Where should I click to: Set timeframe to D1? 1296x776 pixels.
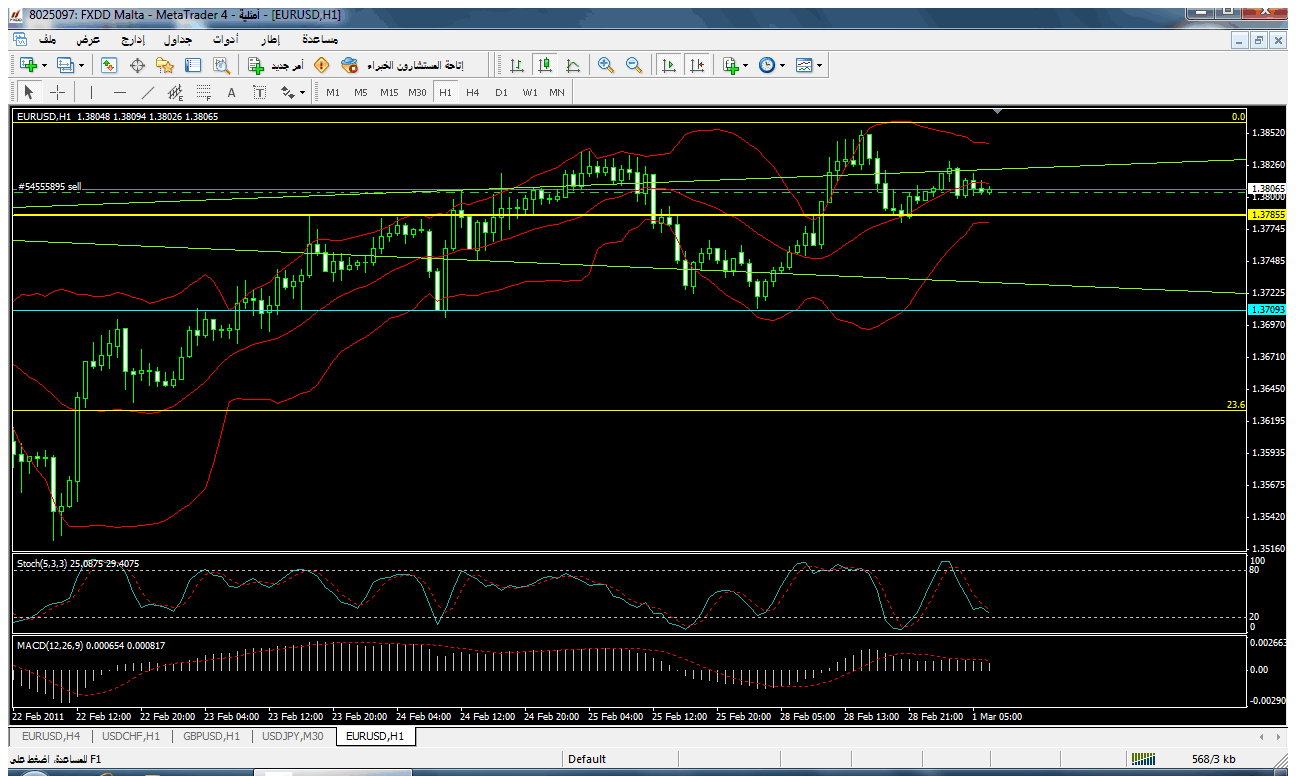coord(501,92)
